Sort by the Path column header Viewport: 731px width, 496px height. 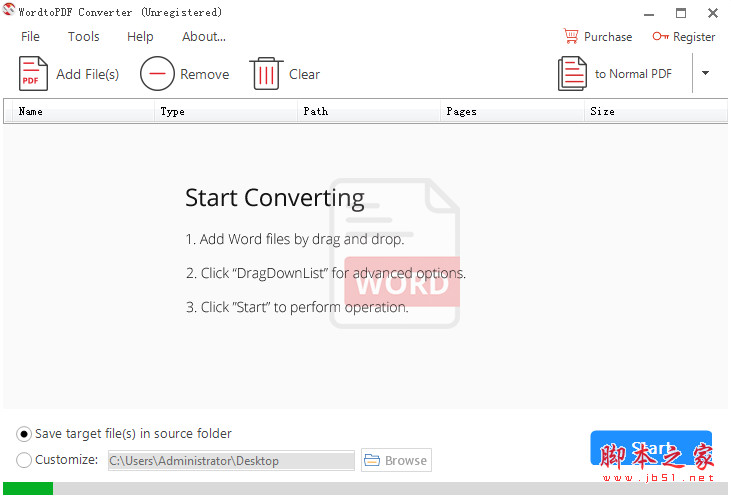[369, 111]
